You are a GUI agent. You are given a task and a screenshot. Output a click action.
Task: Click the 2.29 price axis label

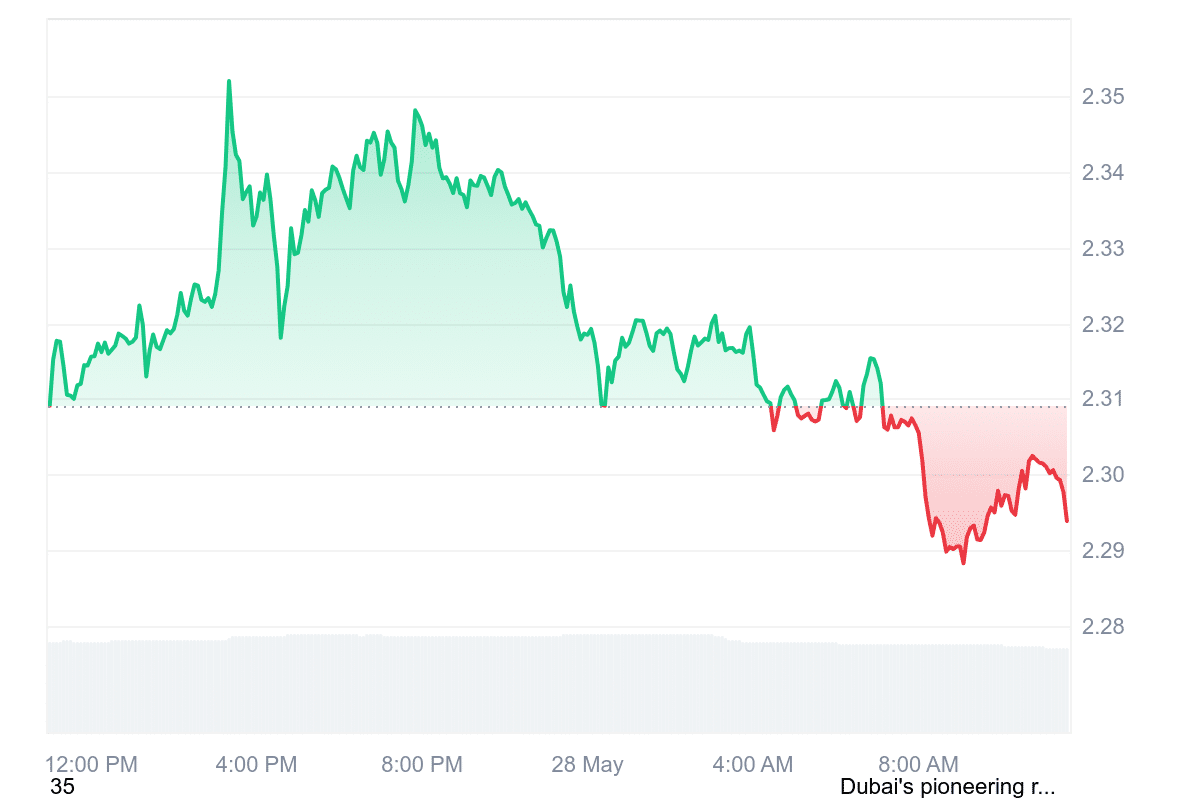click(1103, 551)
